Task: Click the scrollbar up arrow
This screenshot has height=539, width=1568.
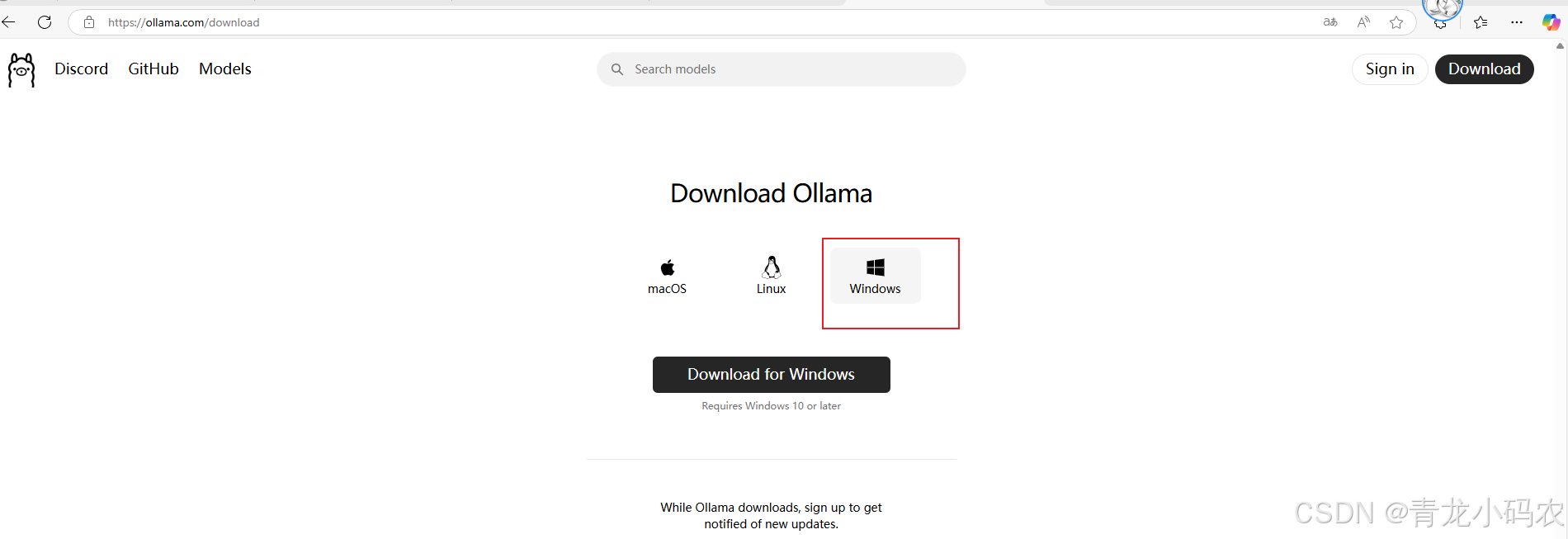Action: pos(1560,46)
